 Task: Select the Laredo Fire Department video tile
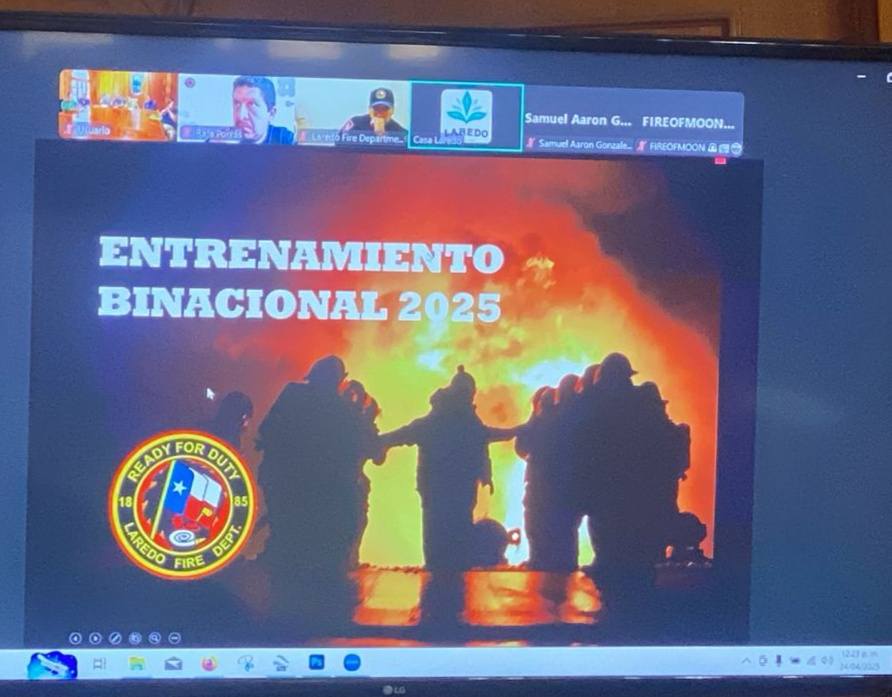point(352,111)
